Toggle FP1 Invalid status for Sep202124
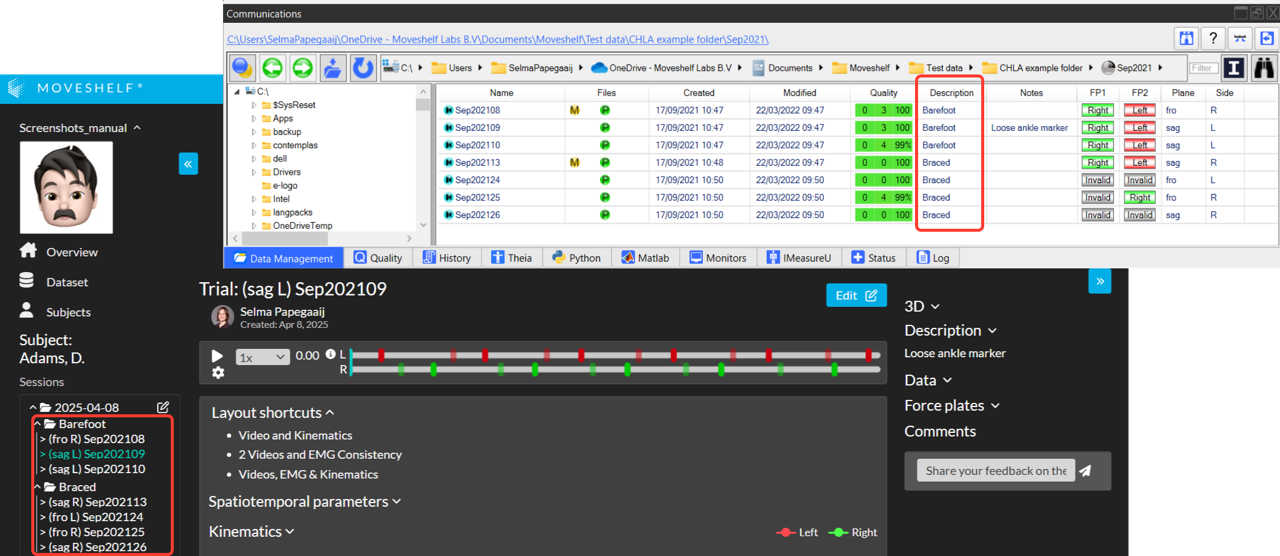Viewport: 1280px width, 556px height. click(x=1097, y=180)
